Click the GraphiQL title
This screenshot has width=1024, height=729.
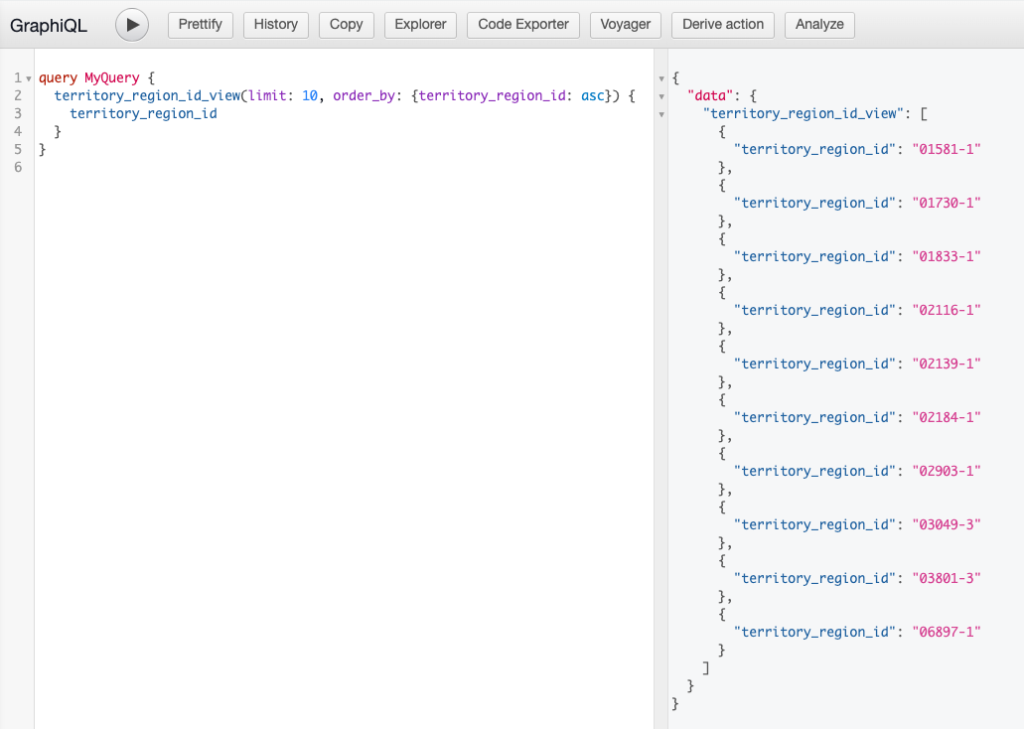tap(49, 26)
